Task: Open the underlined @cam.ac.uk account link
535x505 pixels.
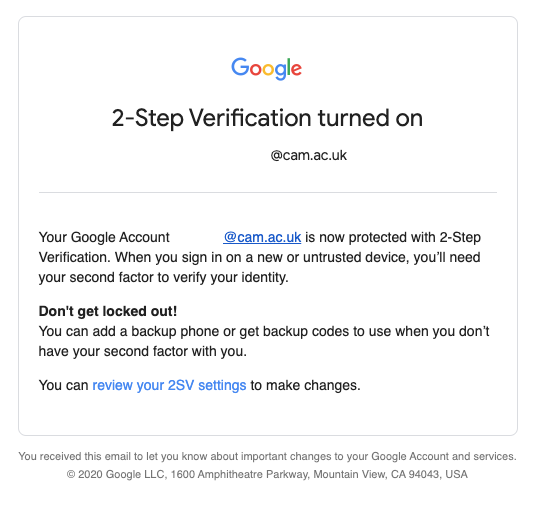Action: (262, 237)
